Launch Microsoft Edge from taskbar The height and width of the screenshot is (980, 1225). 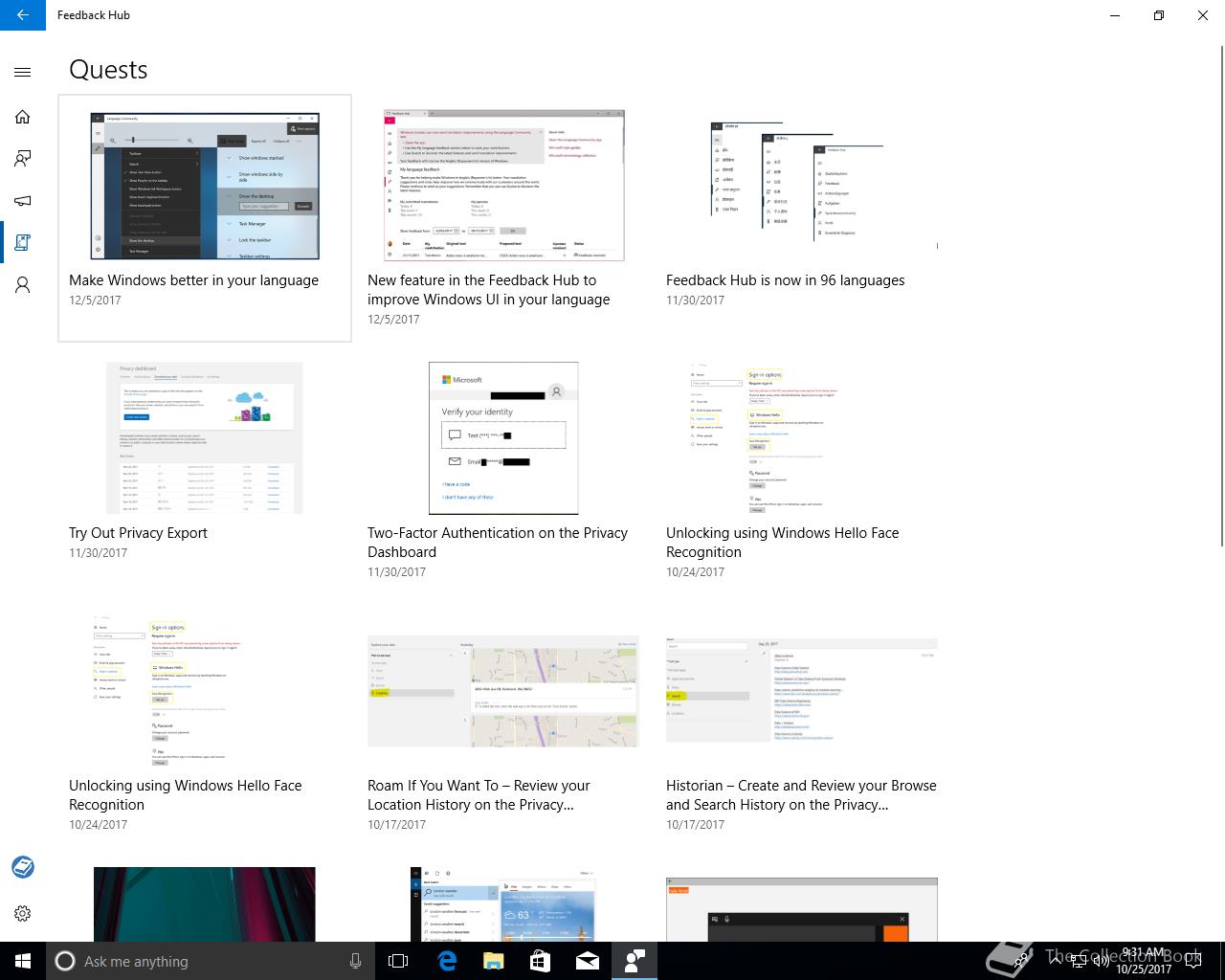tap(446, 961)
